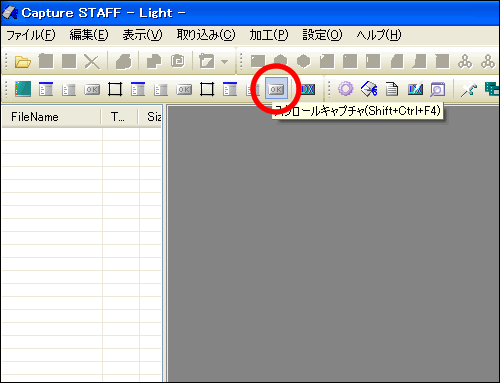Click the scissors cut-out icon
This screenshot has height=383, width=500.
point(369,89)
